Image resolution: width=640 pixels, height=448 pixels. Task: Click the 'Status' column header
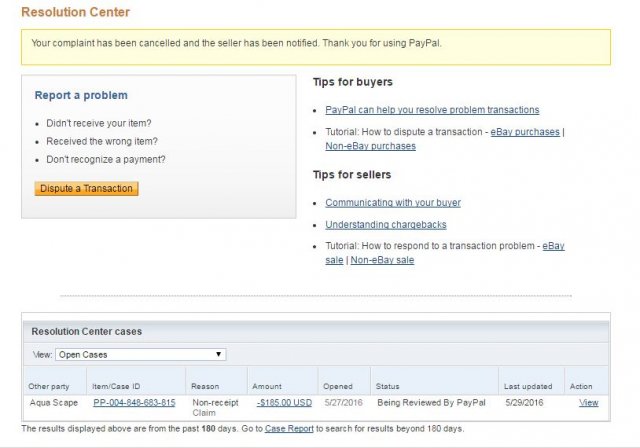coord(387,385)
